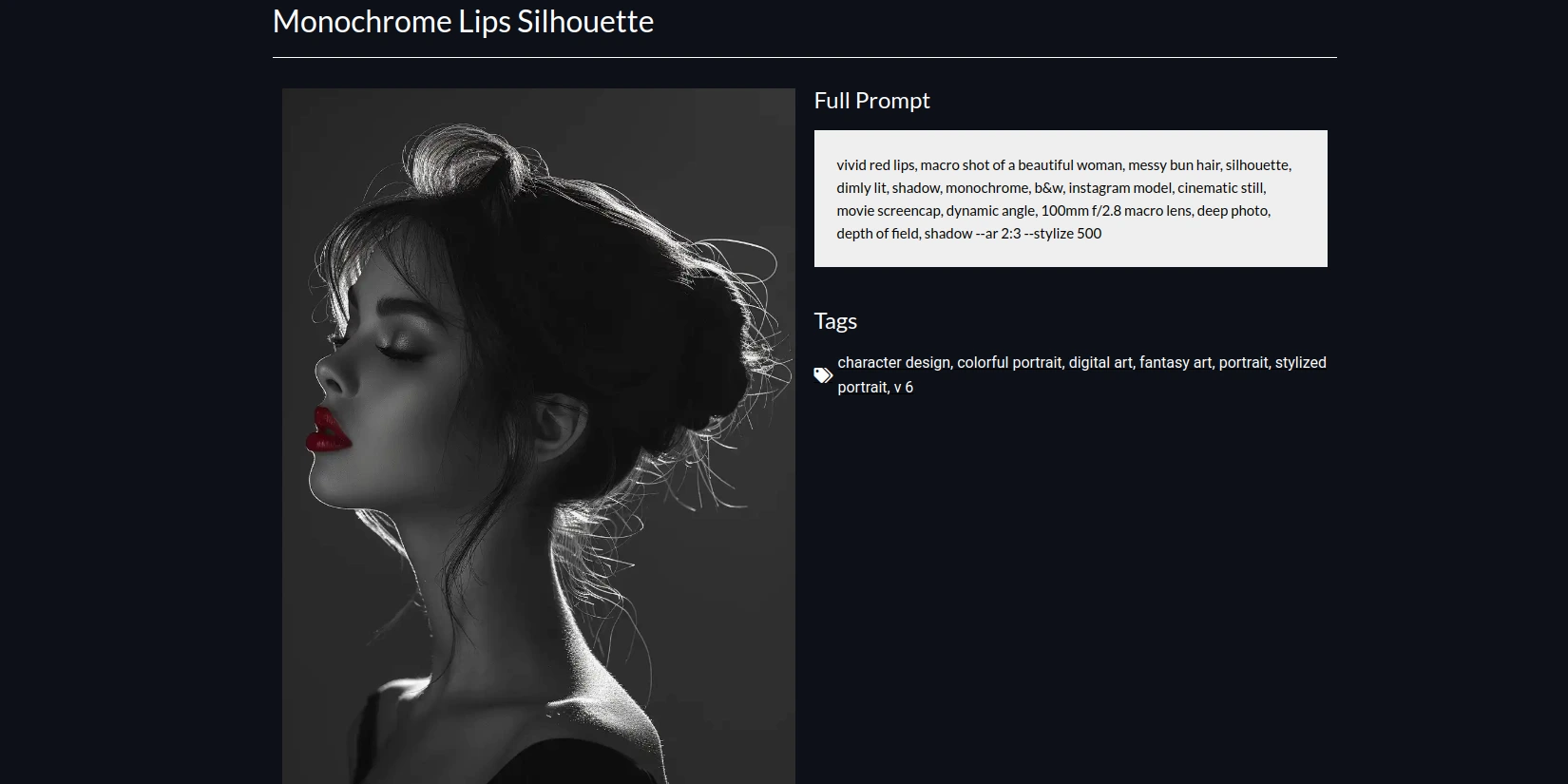Select the "digital art" tag
Screen dimensions: 1568x784
[1100, 363]
